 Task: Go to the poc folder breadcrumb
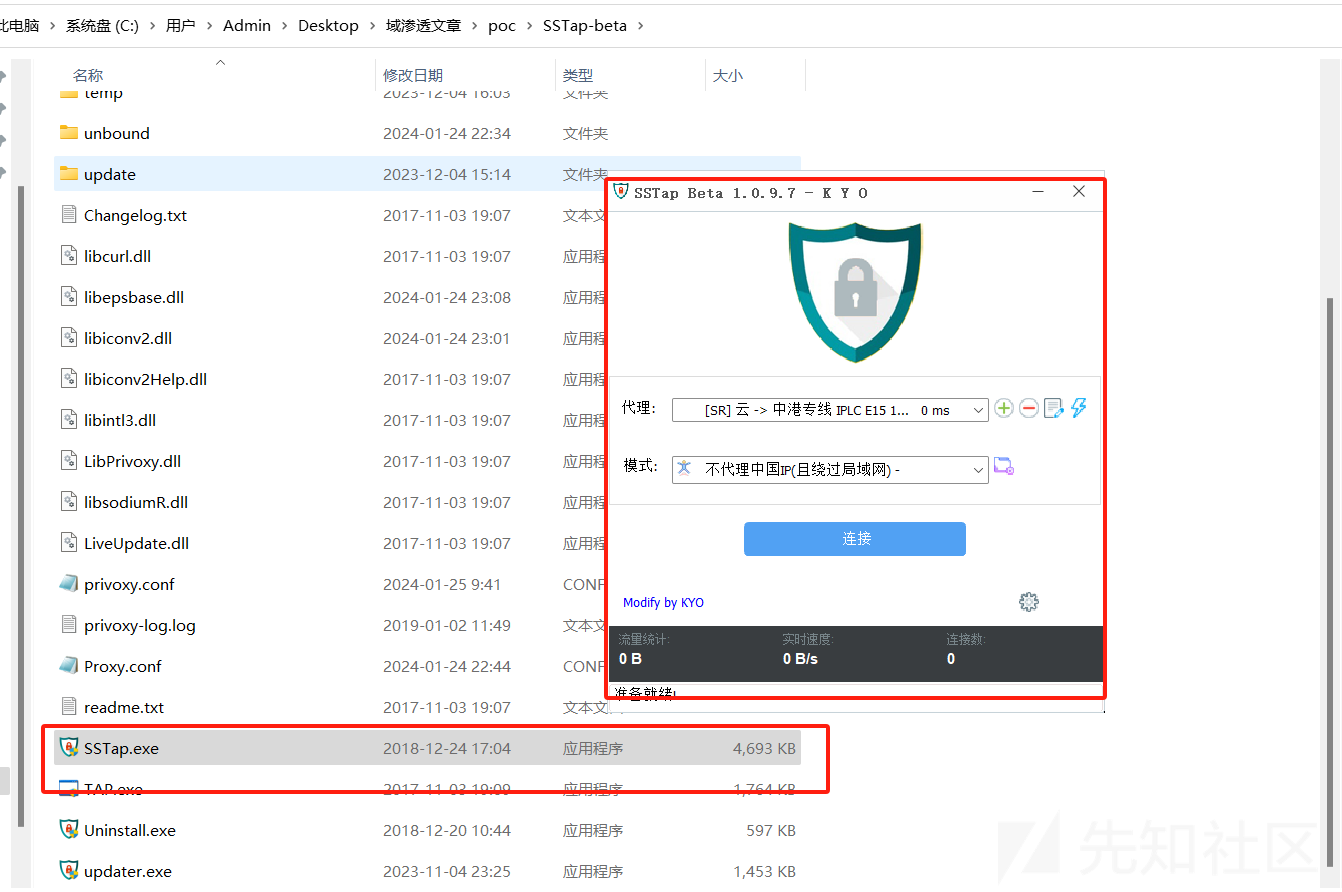[502, 26]
